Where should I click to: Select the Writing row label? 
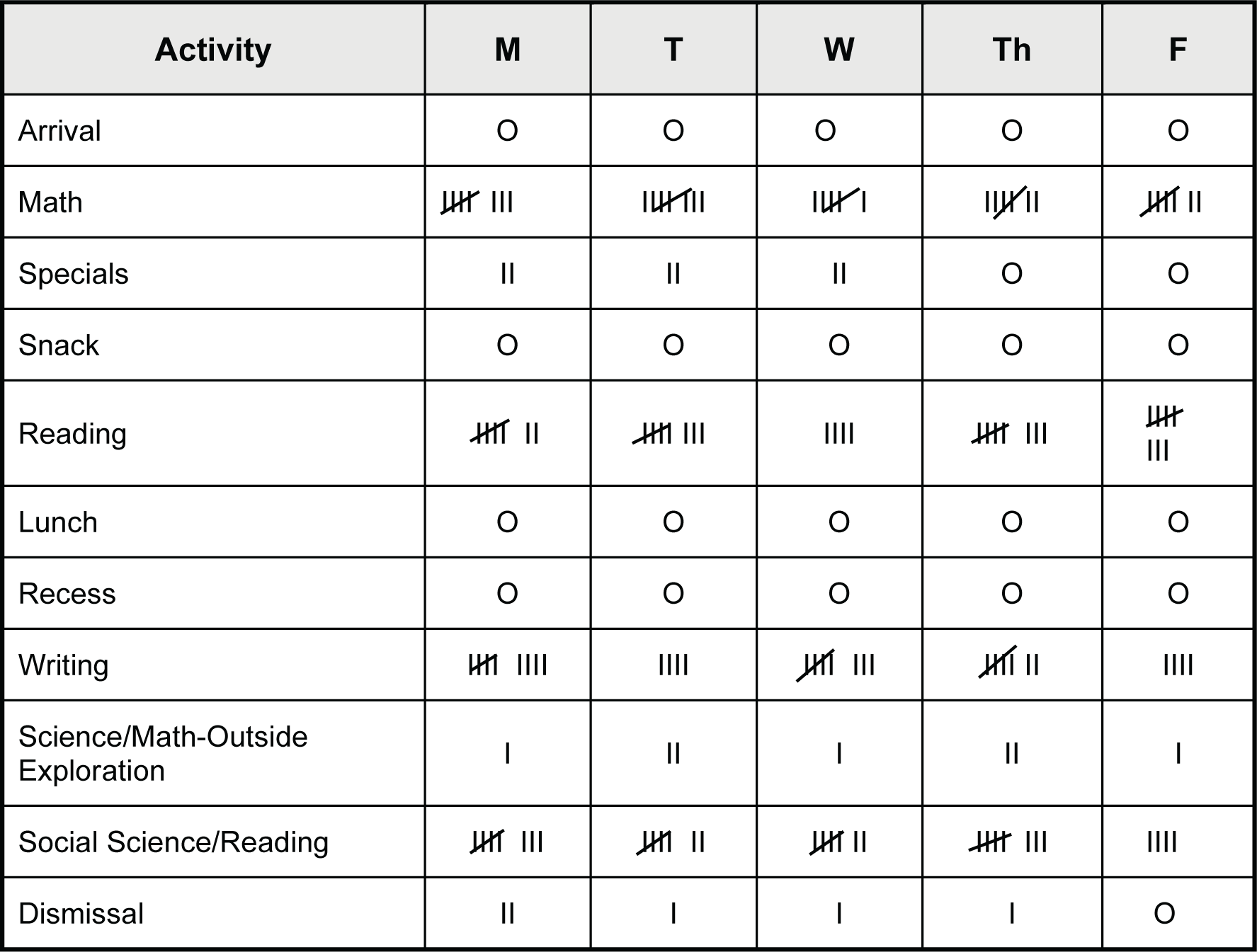click(x=64, y=665)
